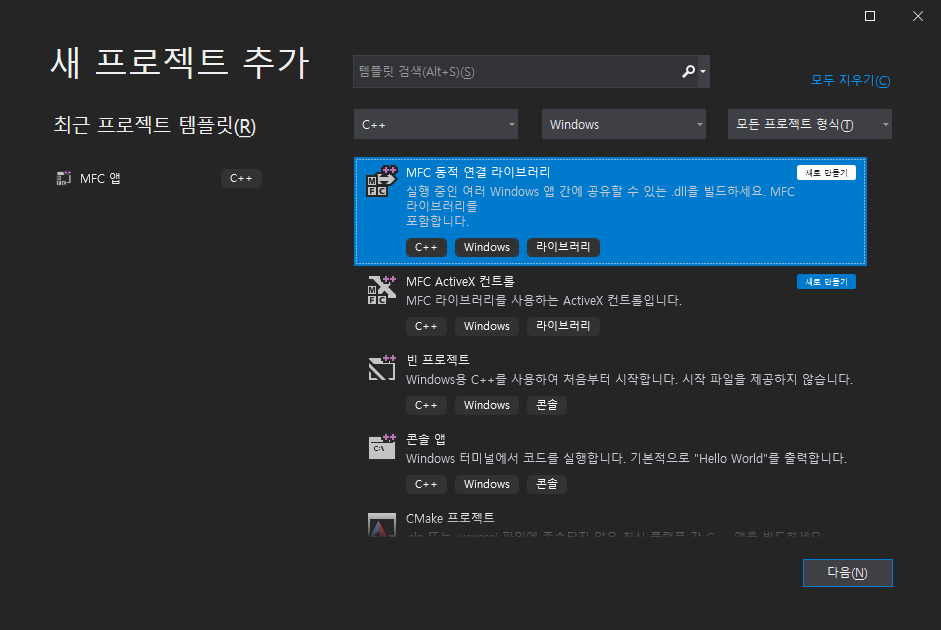Select the 빈 프로젝트 template title
This screenshot has height=630, width=941.
[437, 360]
